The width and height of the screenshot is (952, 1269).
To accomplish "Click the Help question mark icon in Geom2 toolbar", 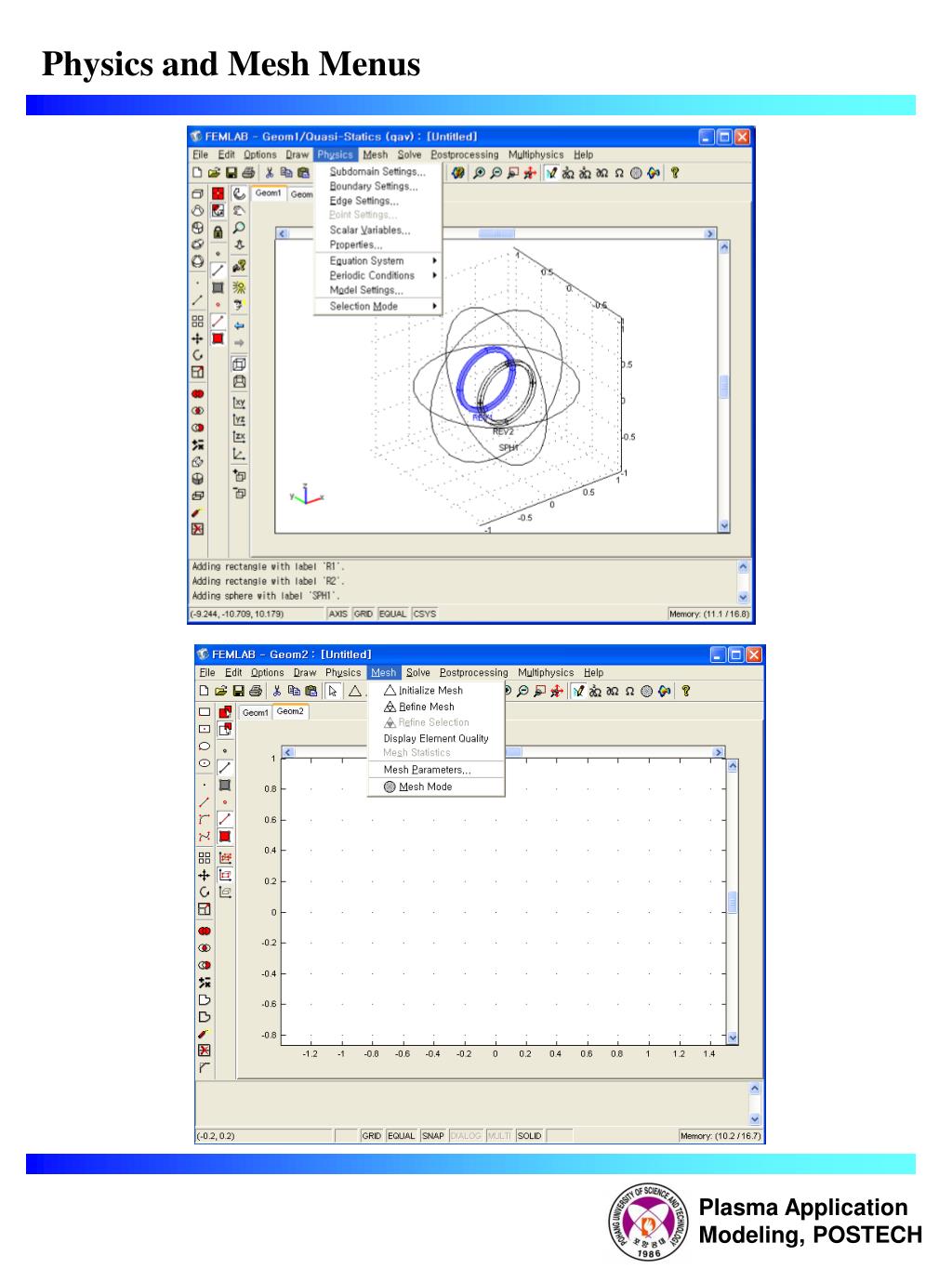I will click(686, 691).
